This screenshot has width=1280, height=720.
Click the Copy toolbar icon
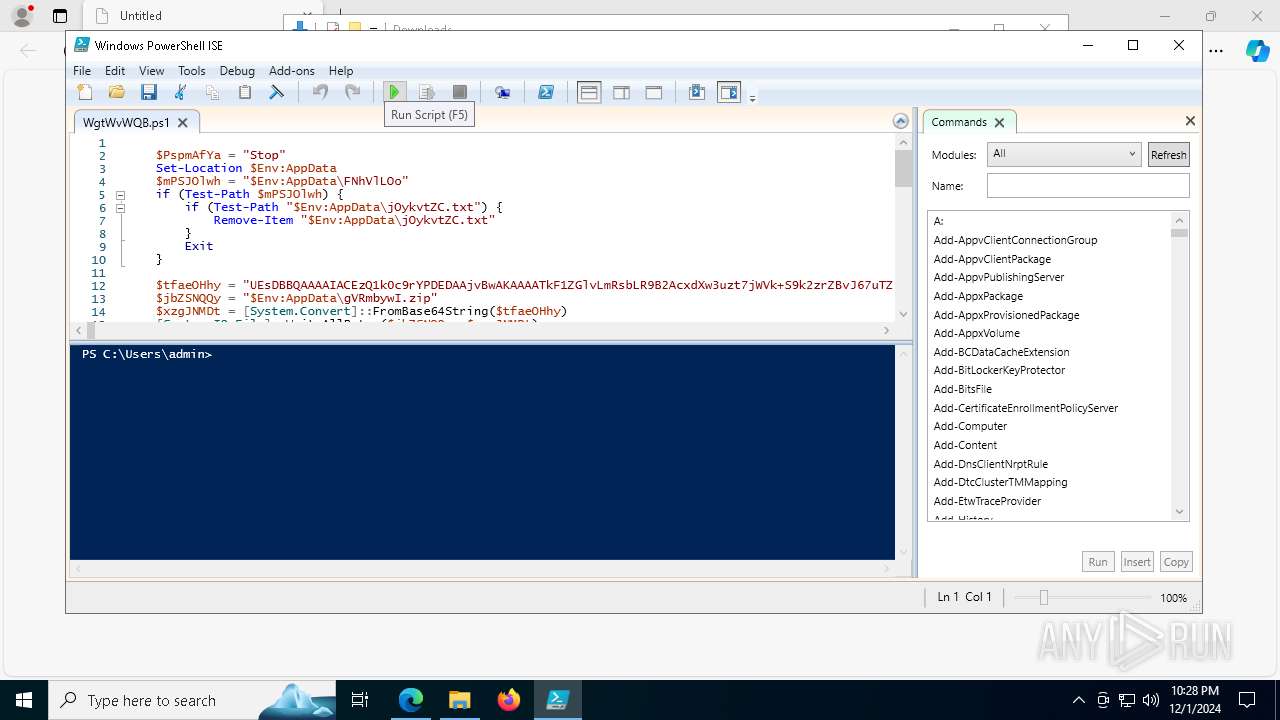tap(213, 92)
